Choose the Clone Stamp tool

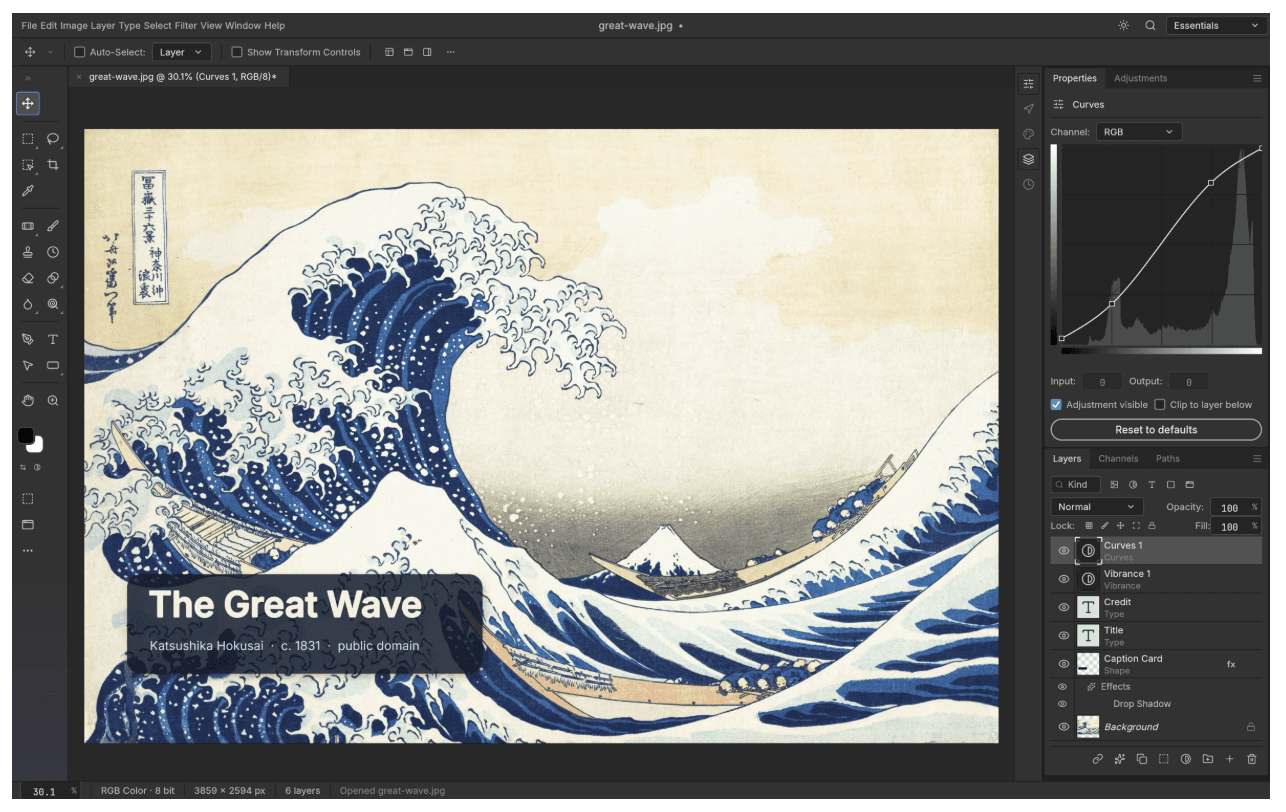coord(28,252)
